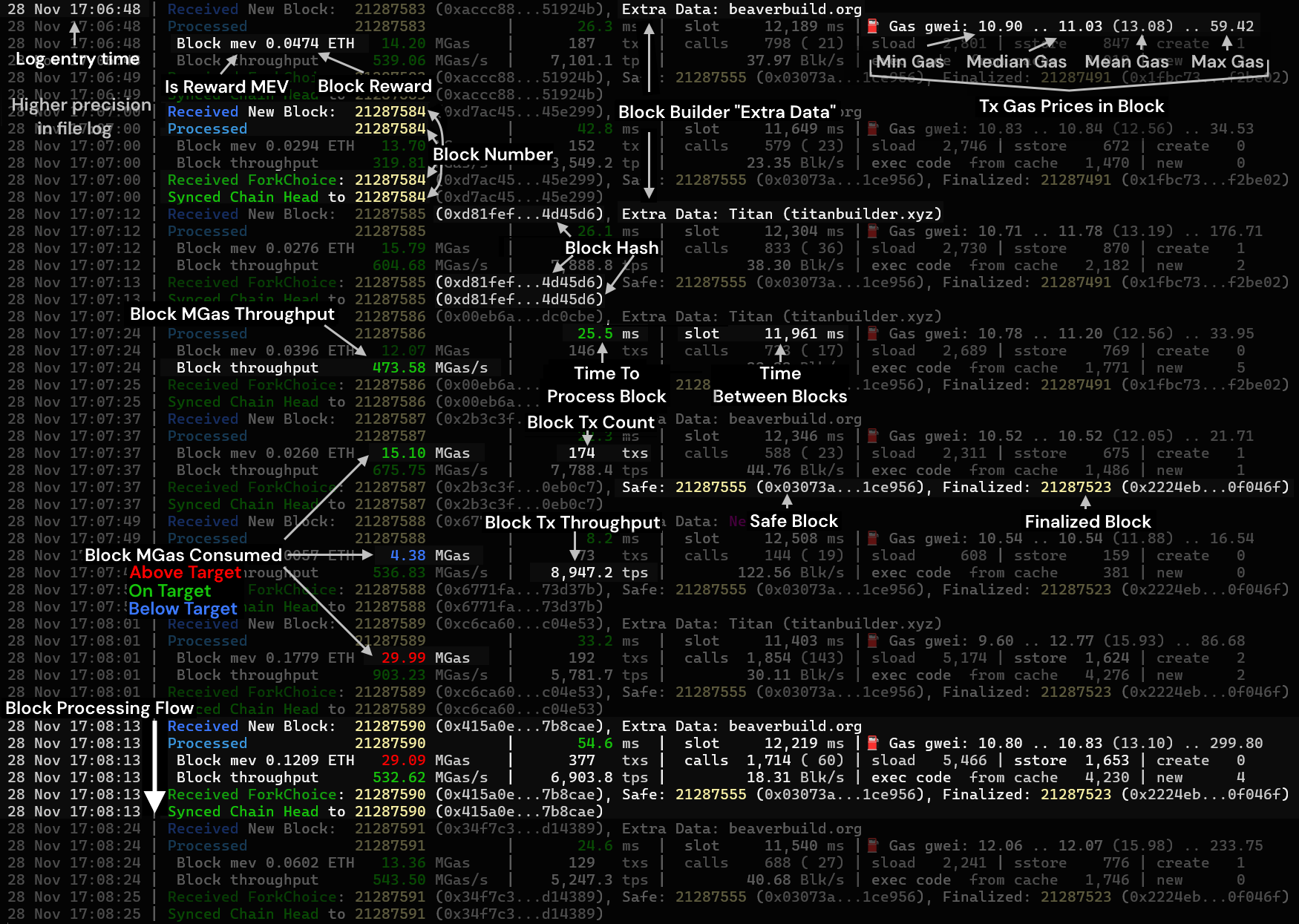Select the sstore value 1,653
Image resolution: width=1299 pixels, height=924 pixels.
point(1107,760)
